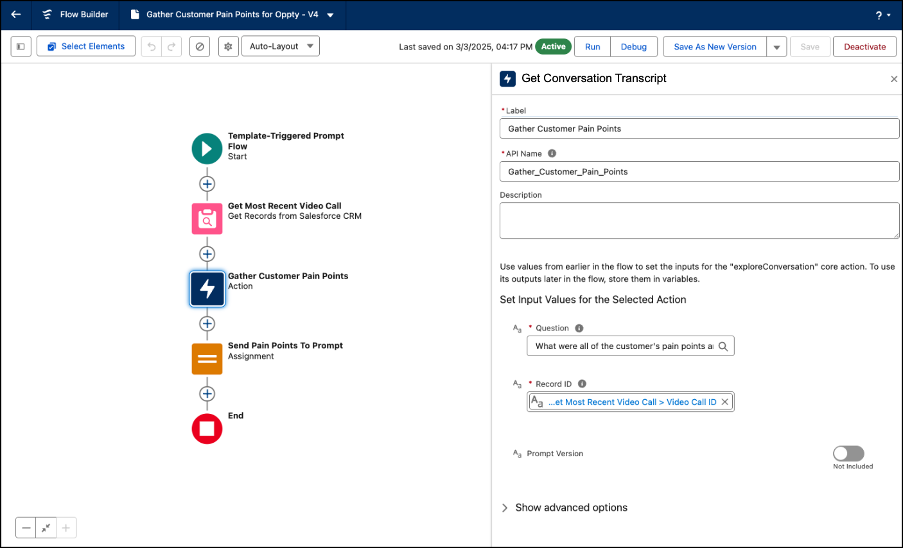Viewport: 904px width, 548px height.
Task: Click the API Name input field
Action: click(699, 172)
